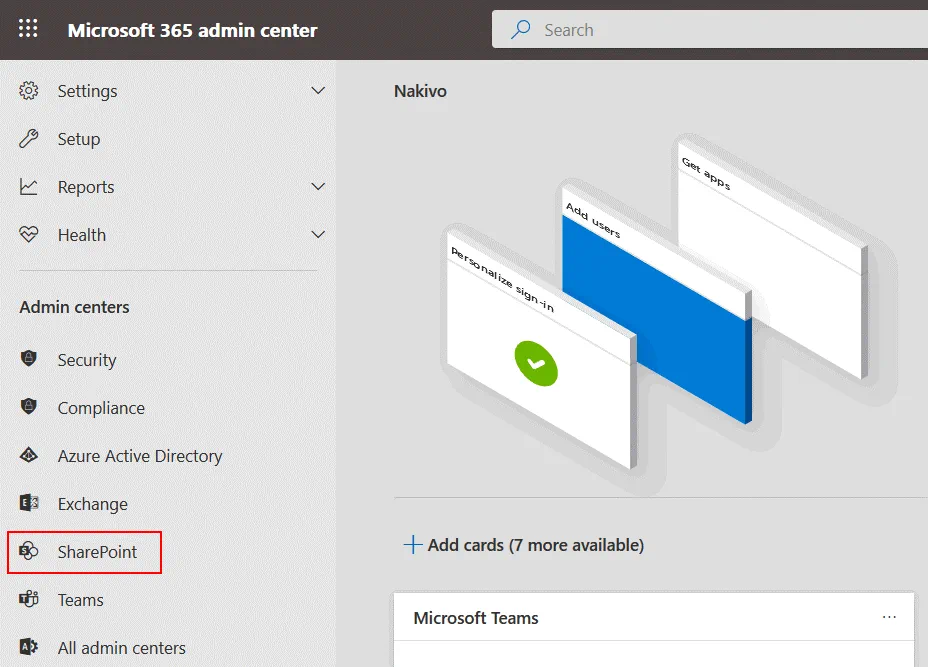Click the Personalize sign-in card checkmark
The width and height of the screenshot is (928, 667).
click(x=536, y=364)
